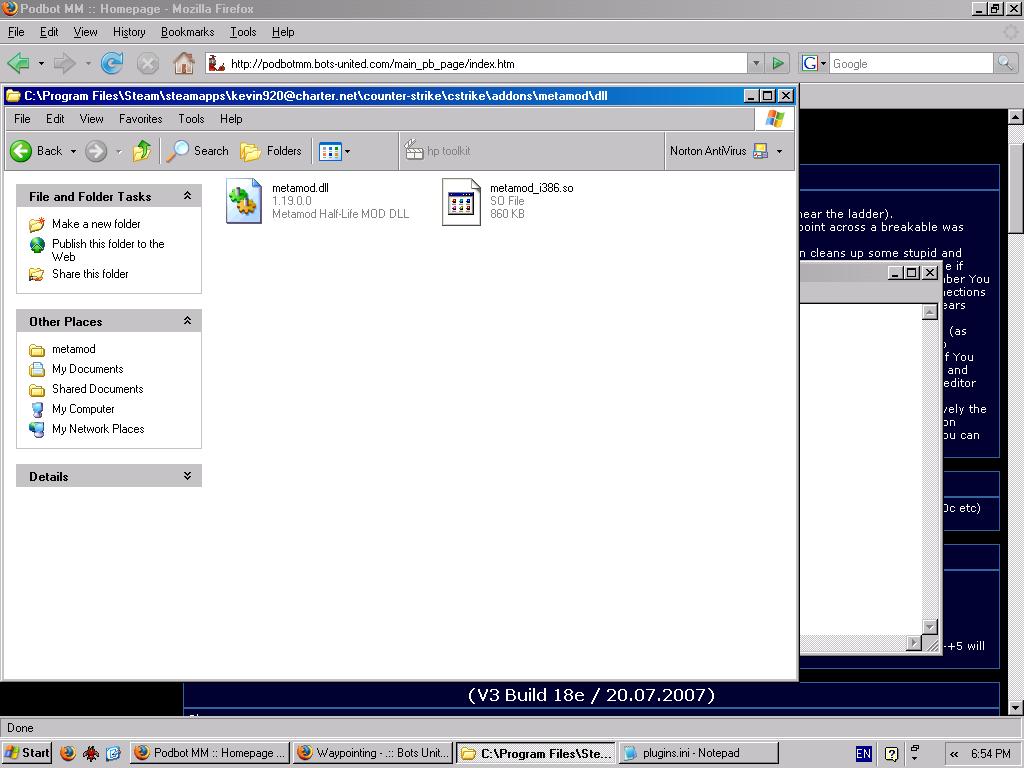Viewport: 1024px width, 768px height.
Task: Open Shared Documents in Other Places
Action: pyautogui.click(x=97, y=389)
